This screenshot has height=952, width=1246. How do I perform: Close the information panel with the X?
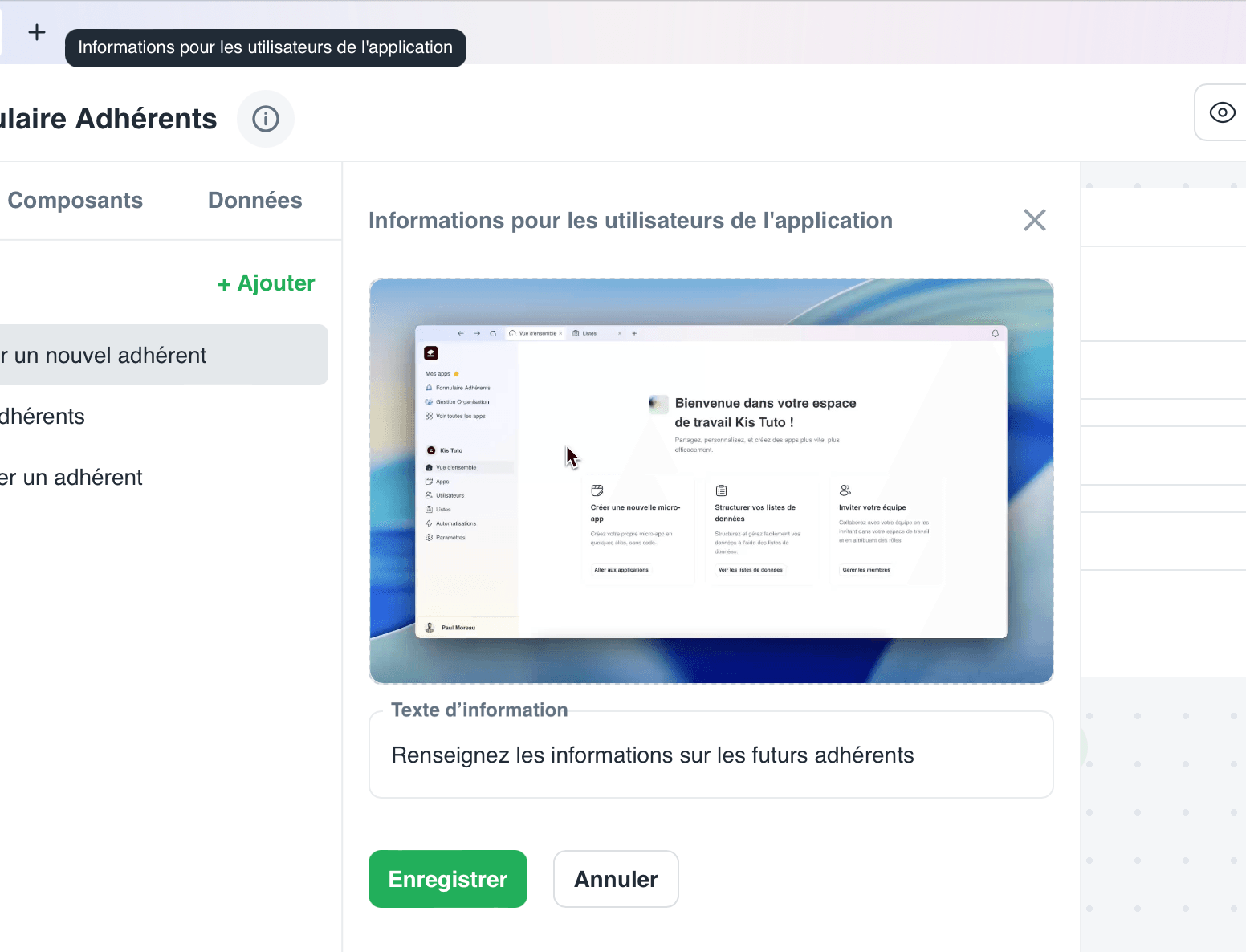(x=1035, y=220)
